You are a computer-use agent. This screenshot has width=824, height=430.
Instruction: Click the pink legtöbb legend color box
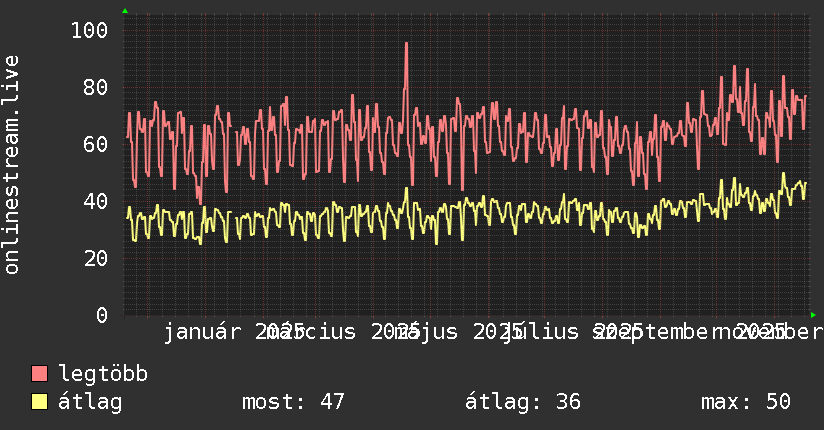[x=39, y=373]
